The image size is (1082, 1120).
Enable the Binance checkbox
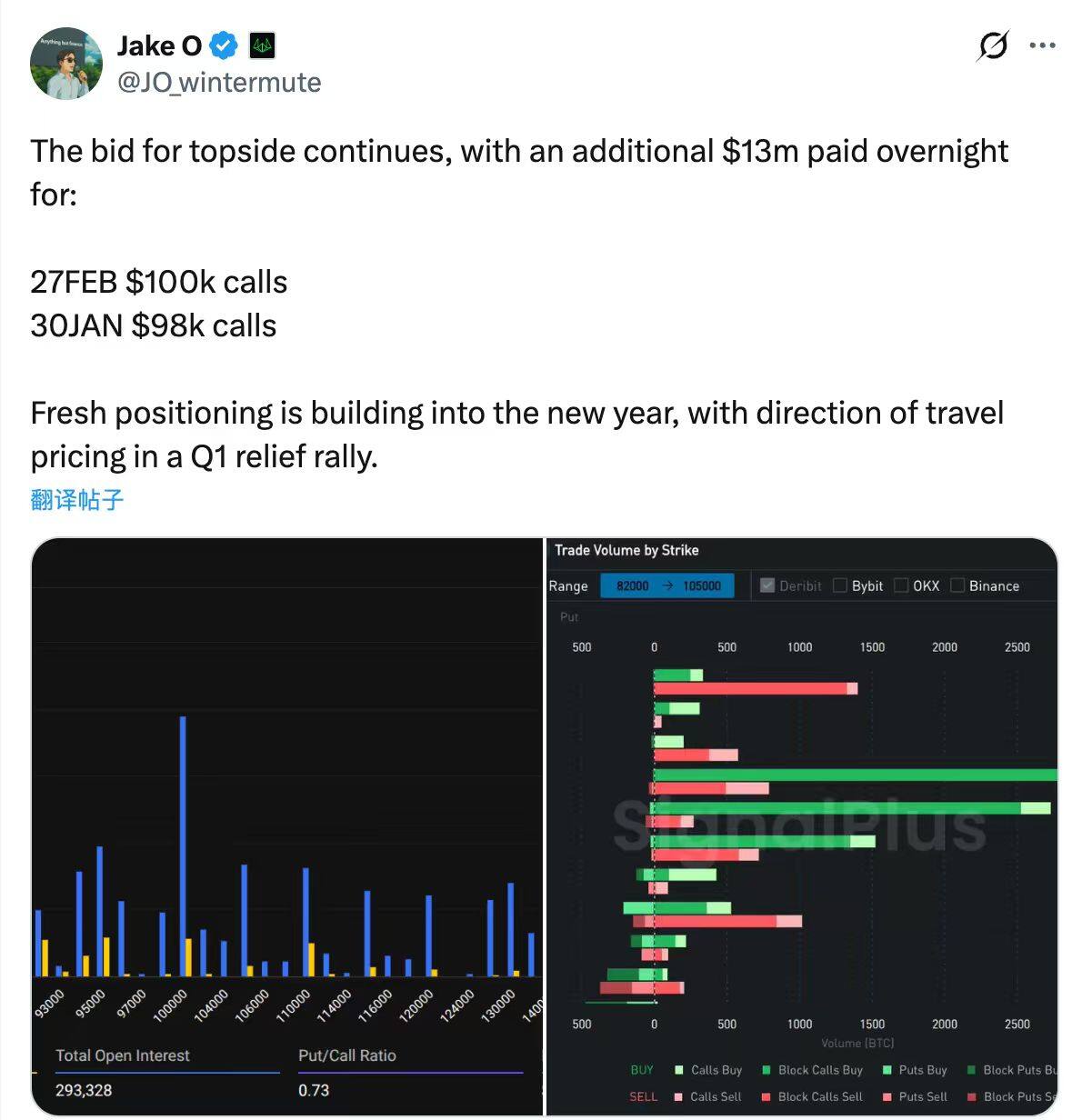pos(957,585)
